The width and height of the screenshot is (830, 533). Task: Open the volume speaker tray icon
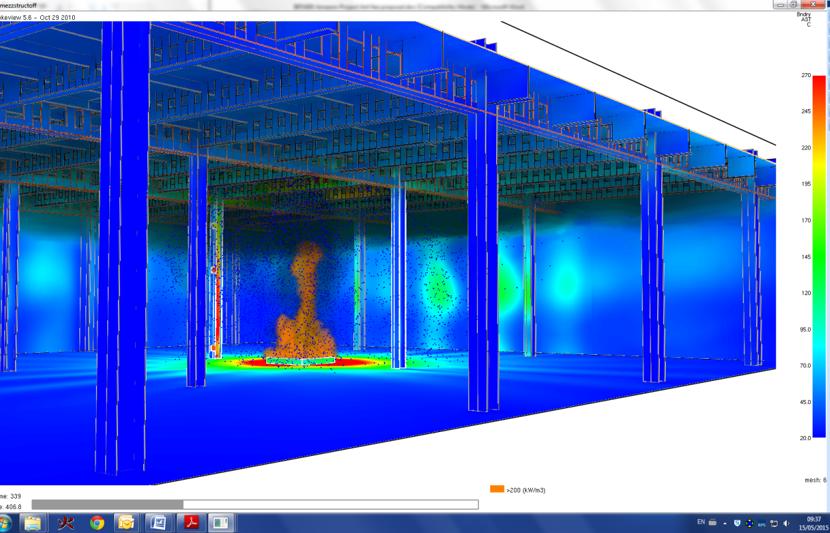click(x=786, y=523)
